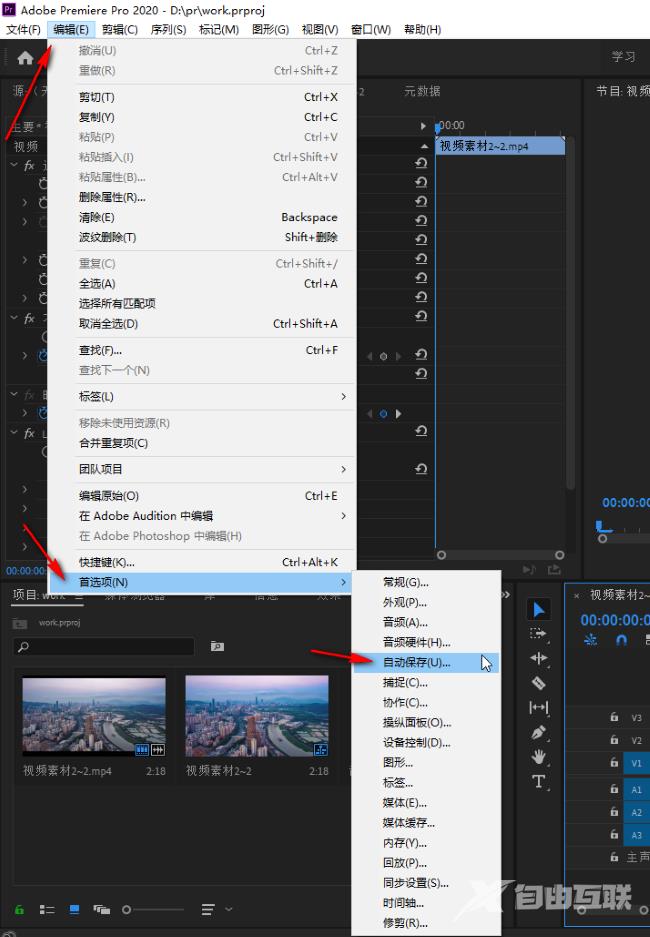Pick the Track Select Forward tool
The height and width of the screenshot is (937, 650).
tap(538, 633)
